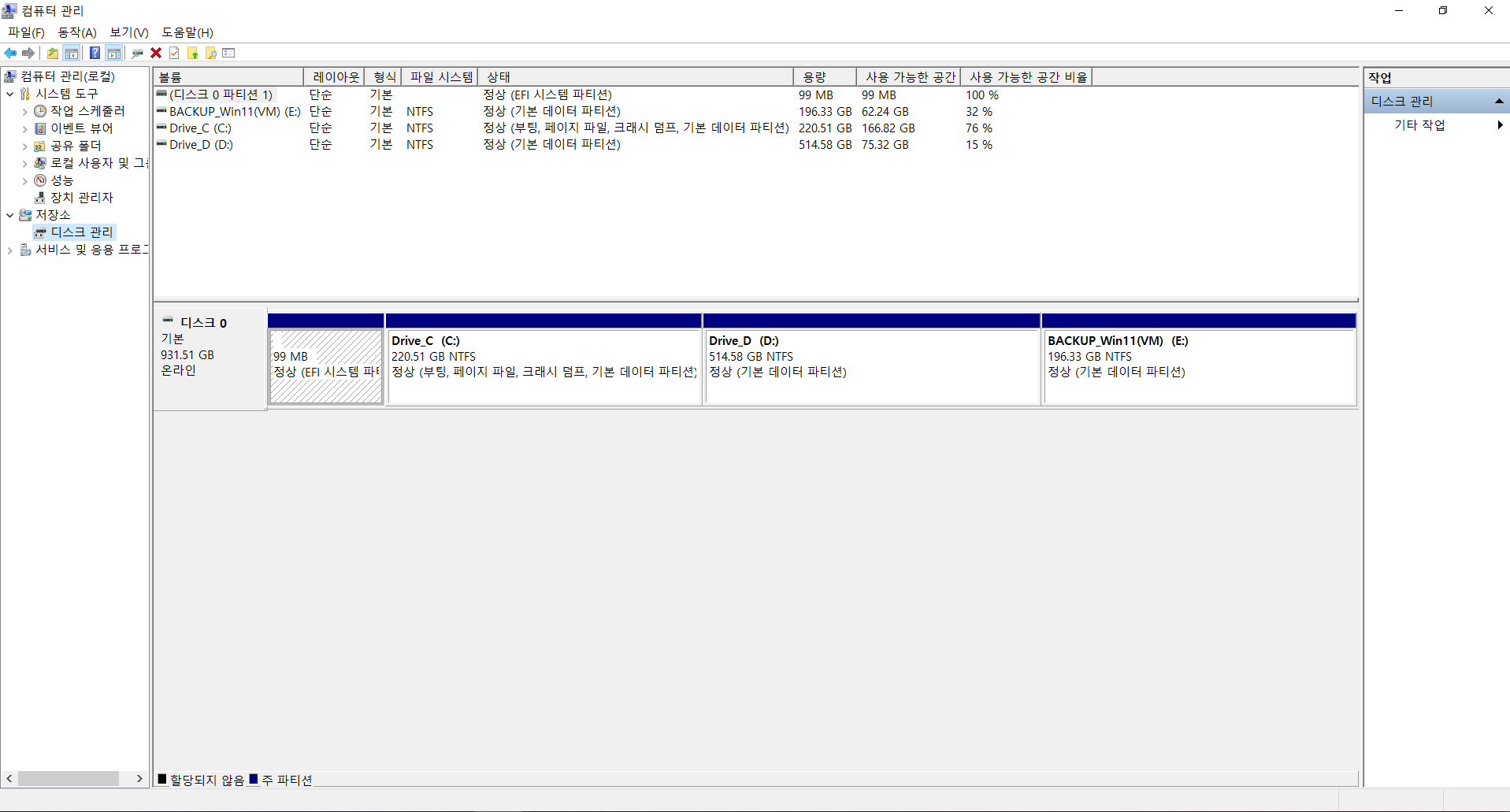1510x812 pixels.
Task: Open the 동작(A) menu
Action: coord(77,32)
